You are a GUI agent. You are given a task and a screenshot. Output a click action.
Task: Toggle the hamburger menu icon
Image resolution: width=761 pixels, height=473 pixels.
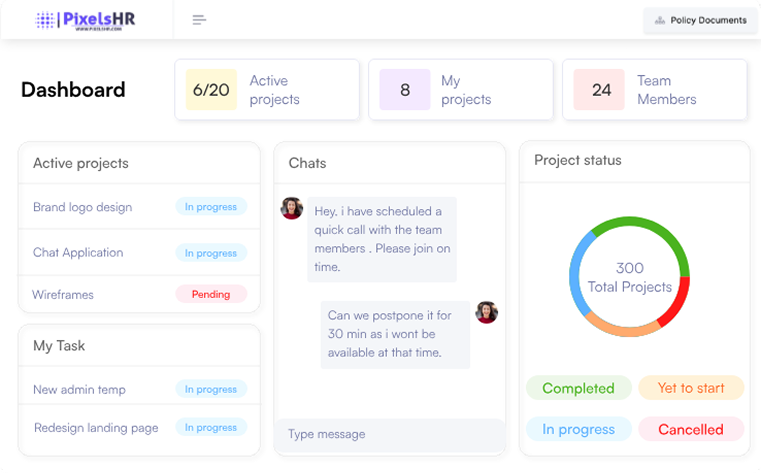pos(199,20)
